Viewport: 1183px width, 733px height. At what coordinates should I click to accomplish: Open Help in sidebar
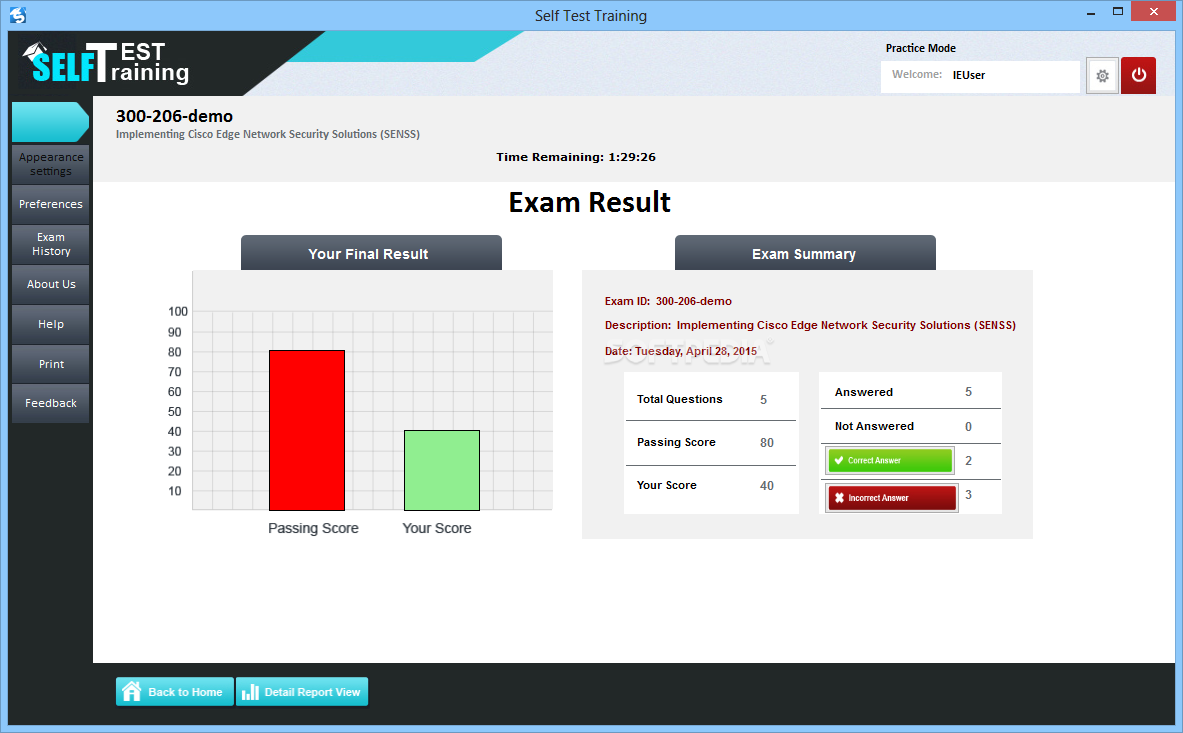51,324
